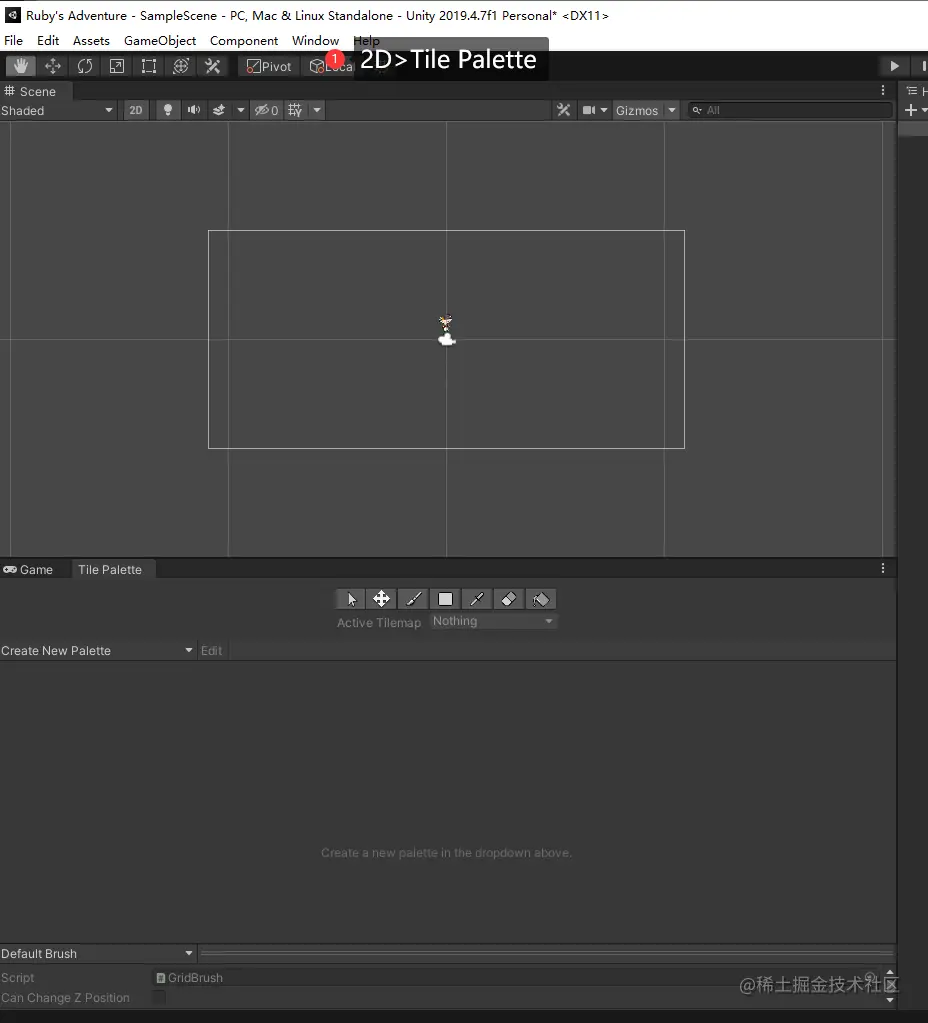
Task: Open Create New Palette dropdown
Action: point(98,650)
